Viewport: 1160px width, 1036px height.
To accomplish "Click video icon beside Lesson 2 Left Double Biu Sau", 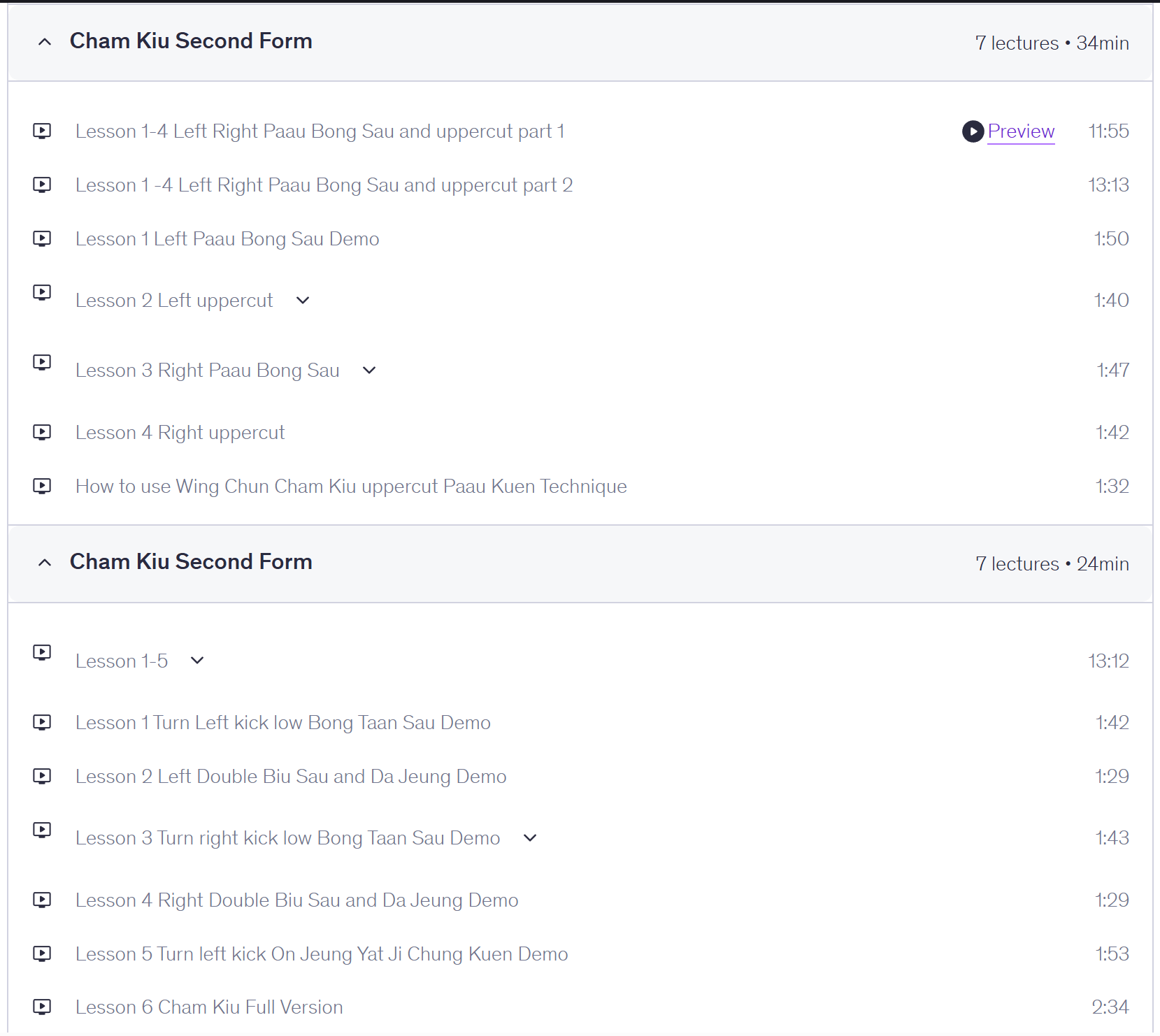I will pyautogui.click(x=42, y=776).
